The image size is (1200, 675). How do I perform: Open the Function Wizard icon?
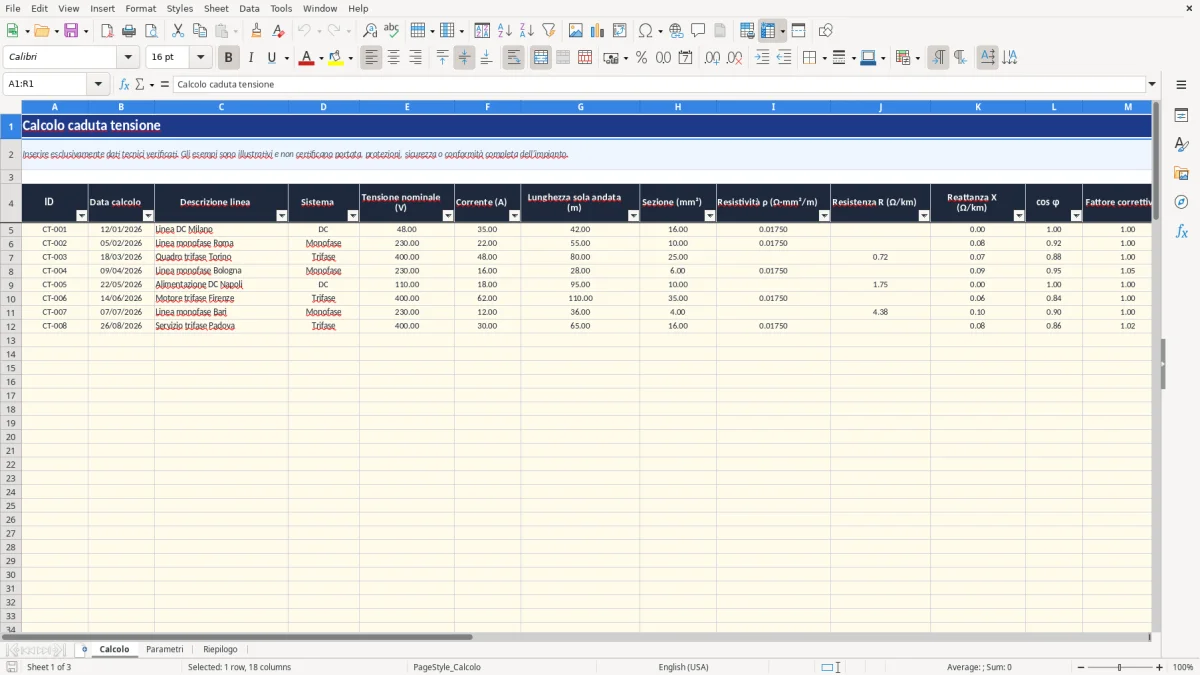click(124, 84)
